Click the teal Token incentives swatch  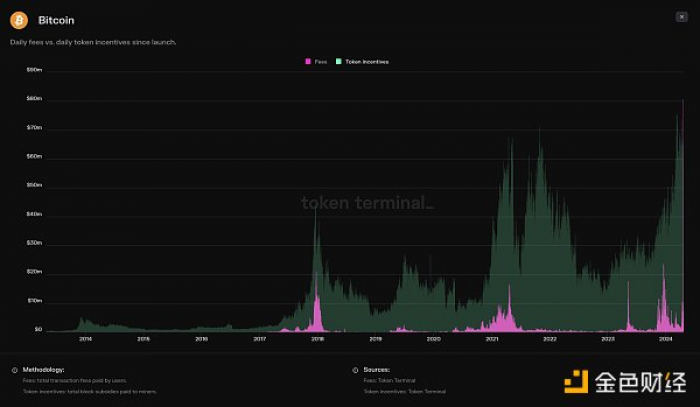coord(338,62)
